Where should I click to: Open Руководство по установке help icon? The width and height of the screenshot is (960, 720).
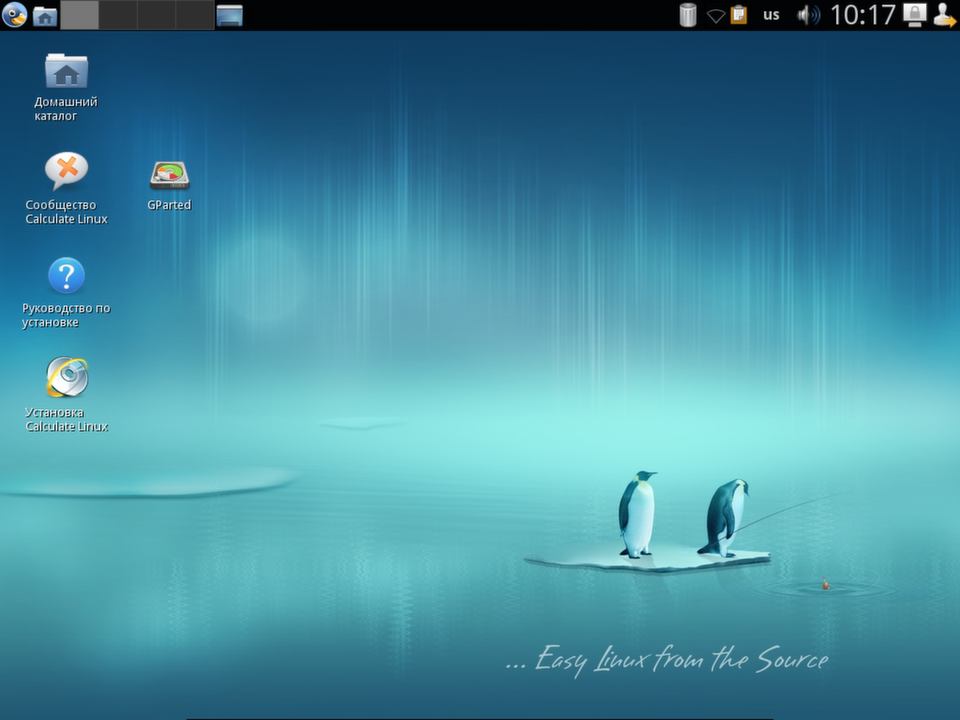pyautogui.click(x=66, y=293)
